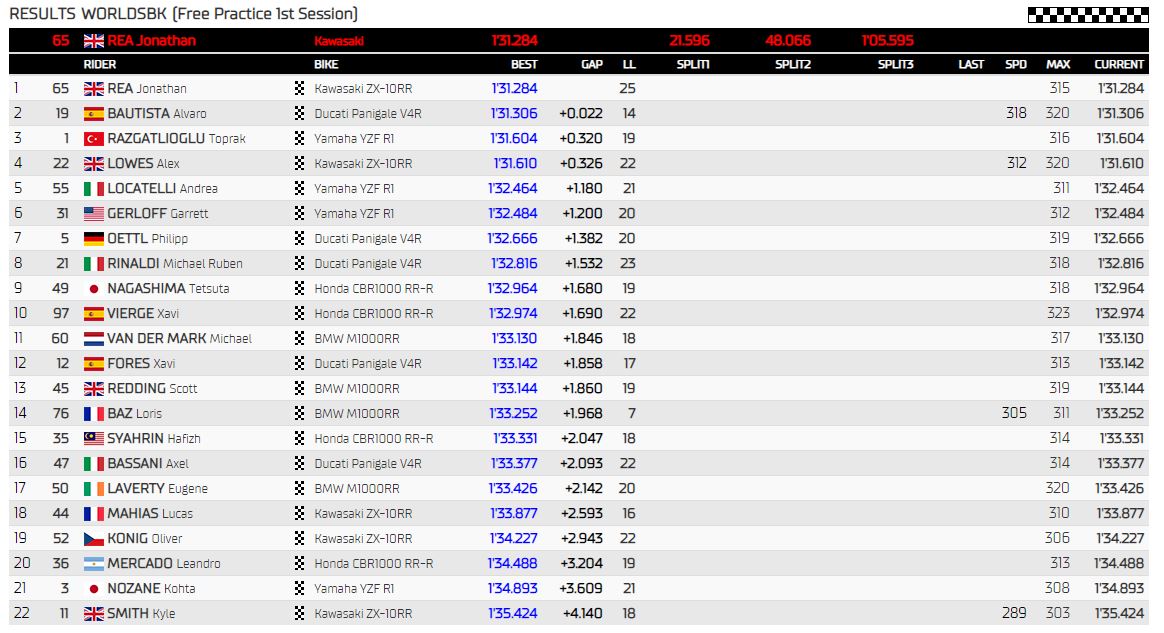Click the France flag beside BAZ Loris

[x=94, y=413]
